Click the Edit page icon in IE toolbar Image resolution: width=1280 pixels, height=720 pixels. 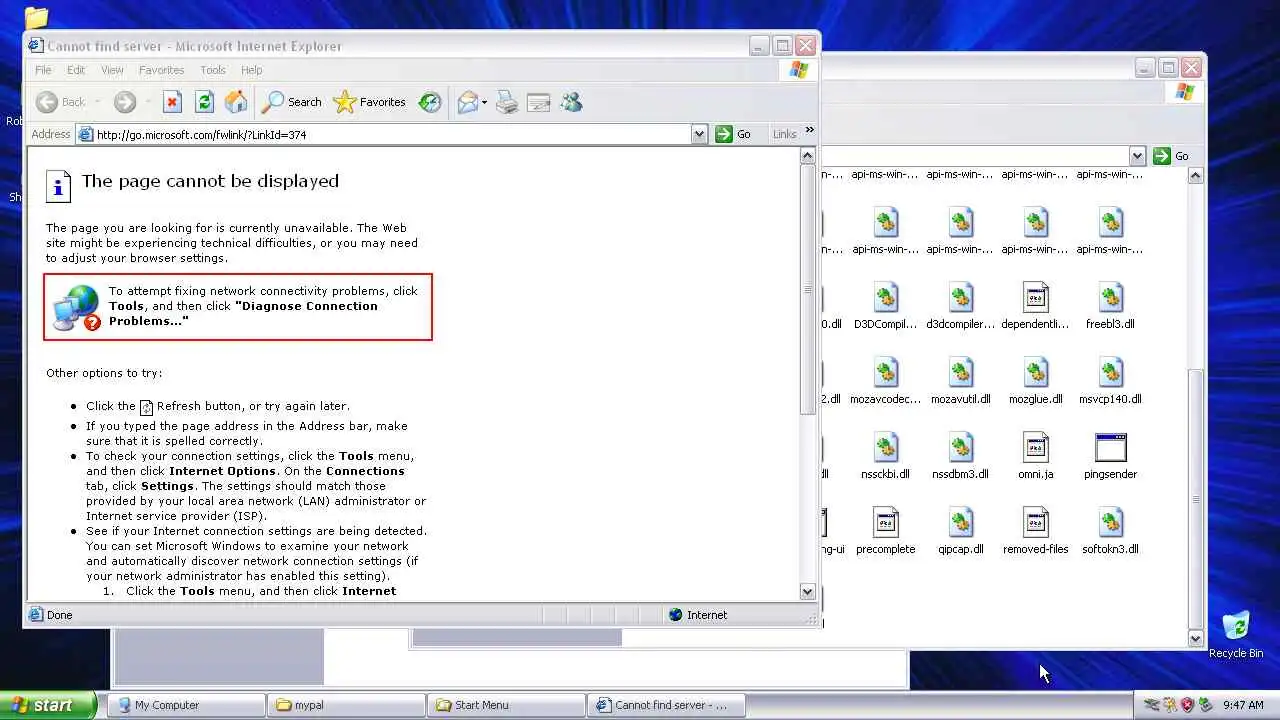coord(539,102)
